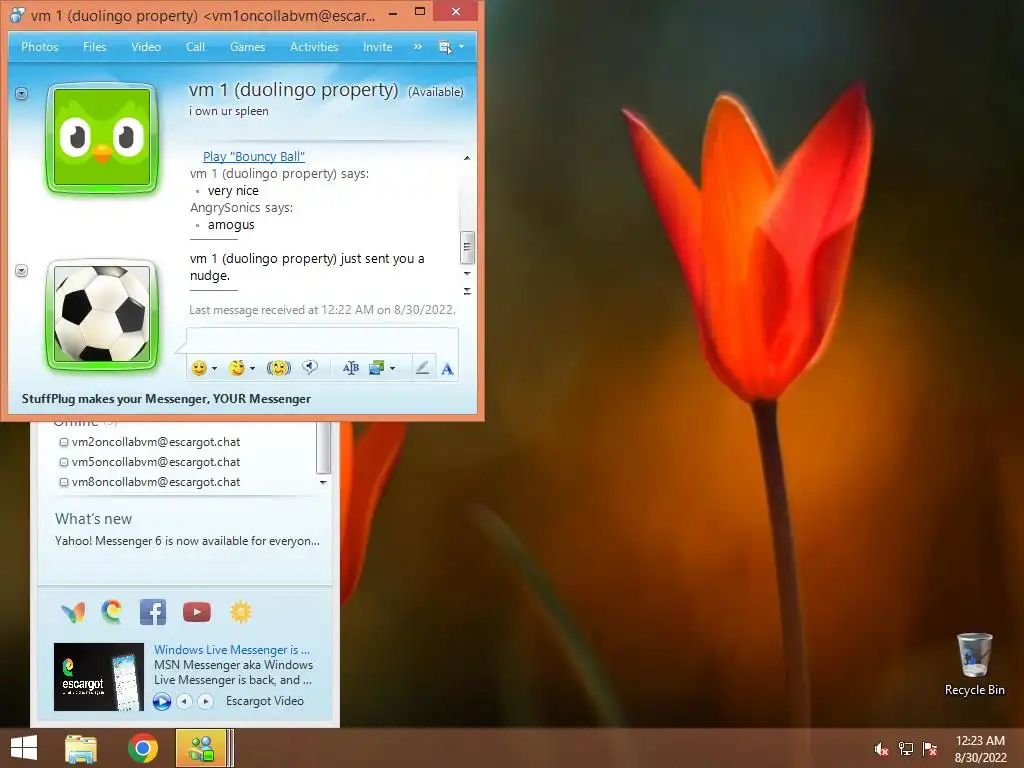Open the wink emoticon picker
Viewport: 1024px width, 768px height.
pos(237,368)
